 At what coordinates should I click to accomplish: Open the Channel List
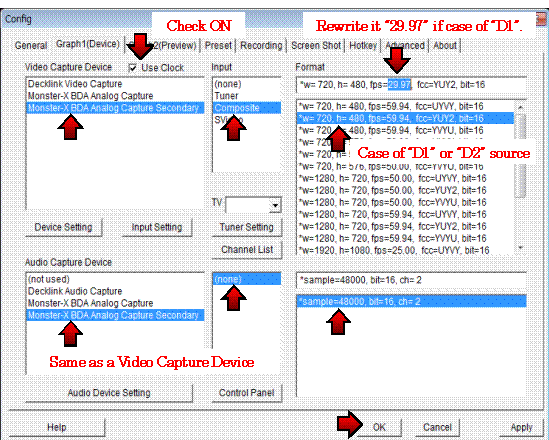click(246, 250)
